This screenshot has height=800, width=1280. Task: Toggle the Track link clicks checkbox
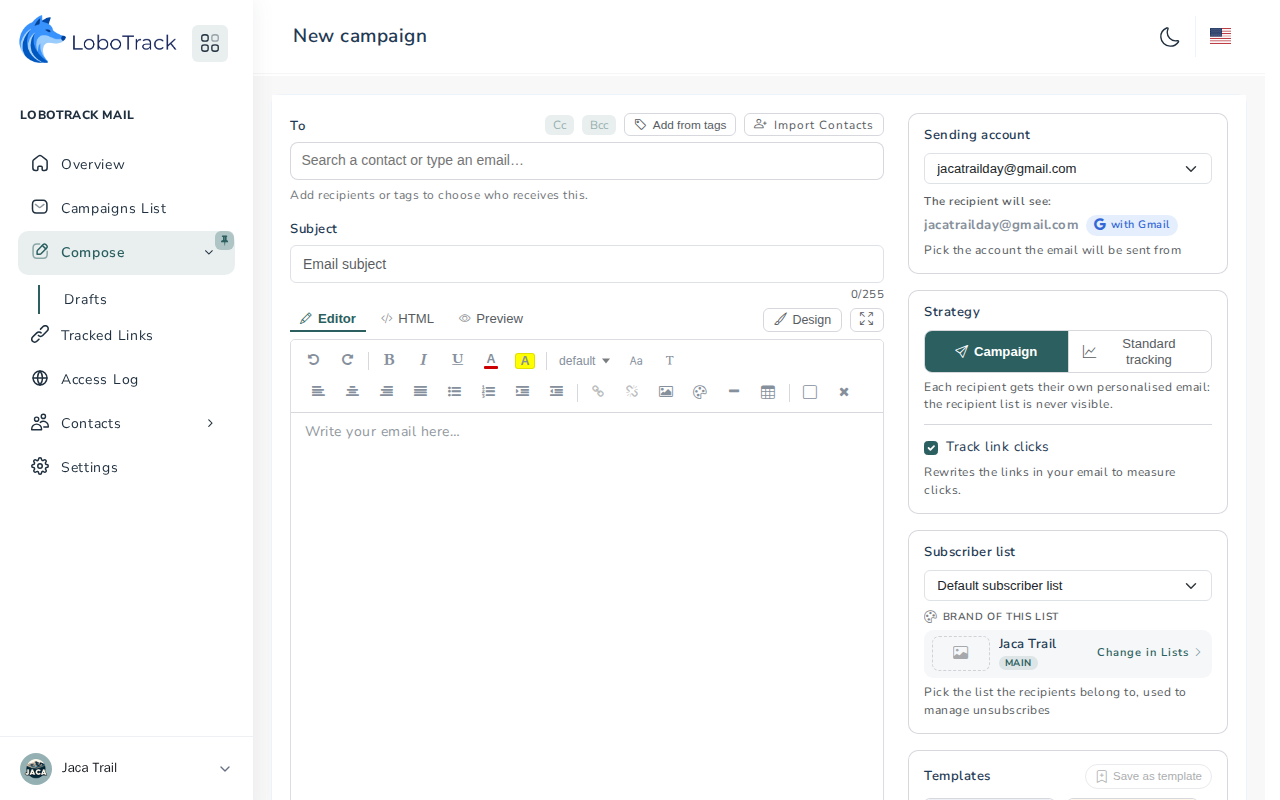pyautogui.click(x=931, y=447)
